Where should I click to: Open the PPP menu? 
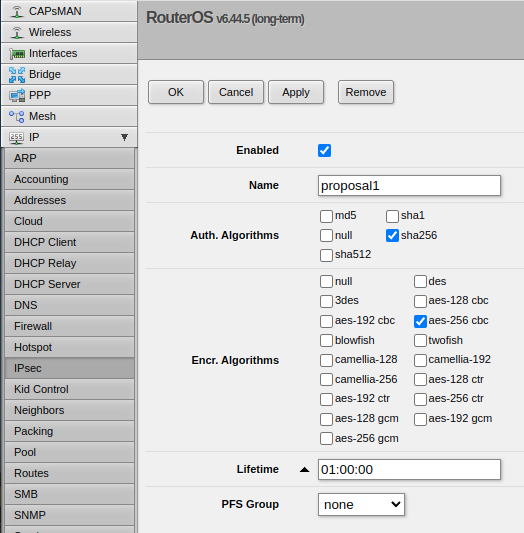click(x=69, y=96)
